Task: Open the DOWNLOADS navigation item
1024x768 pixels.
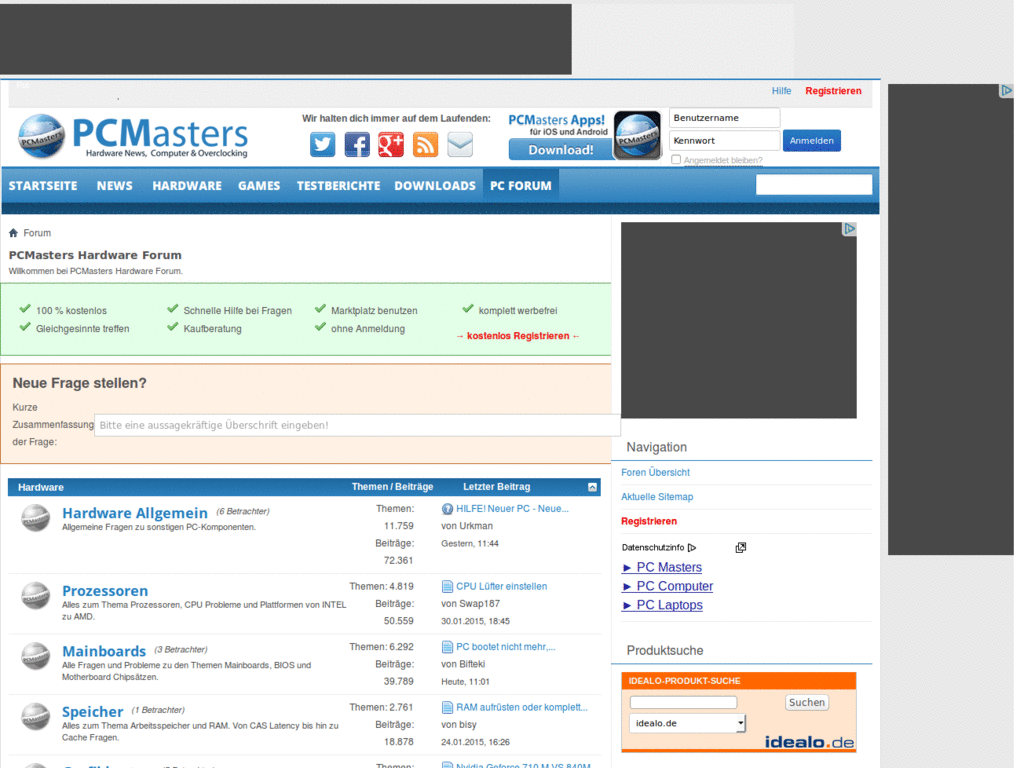Action: pyautogui.click(x=435, y=185)
